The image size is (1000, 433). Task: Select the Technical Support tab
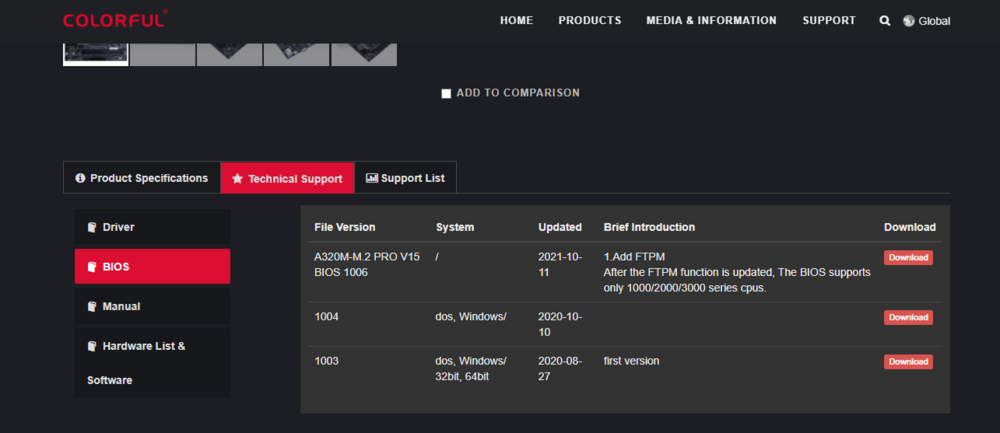coord(287,178)
